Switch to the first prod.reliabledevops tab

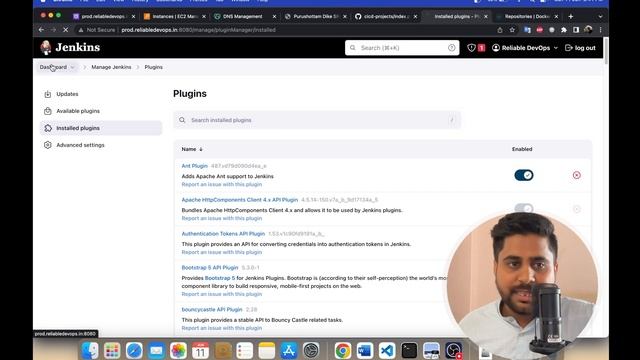pos(103,16)
